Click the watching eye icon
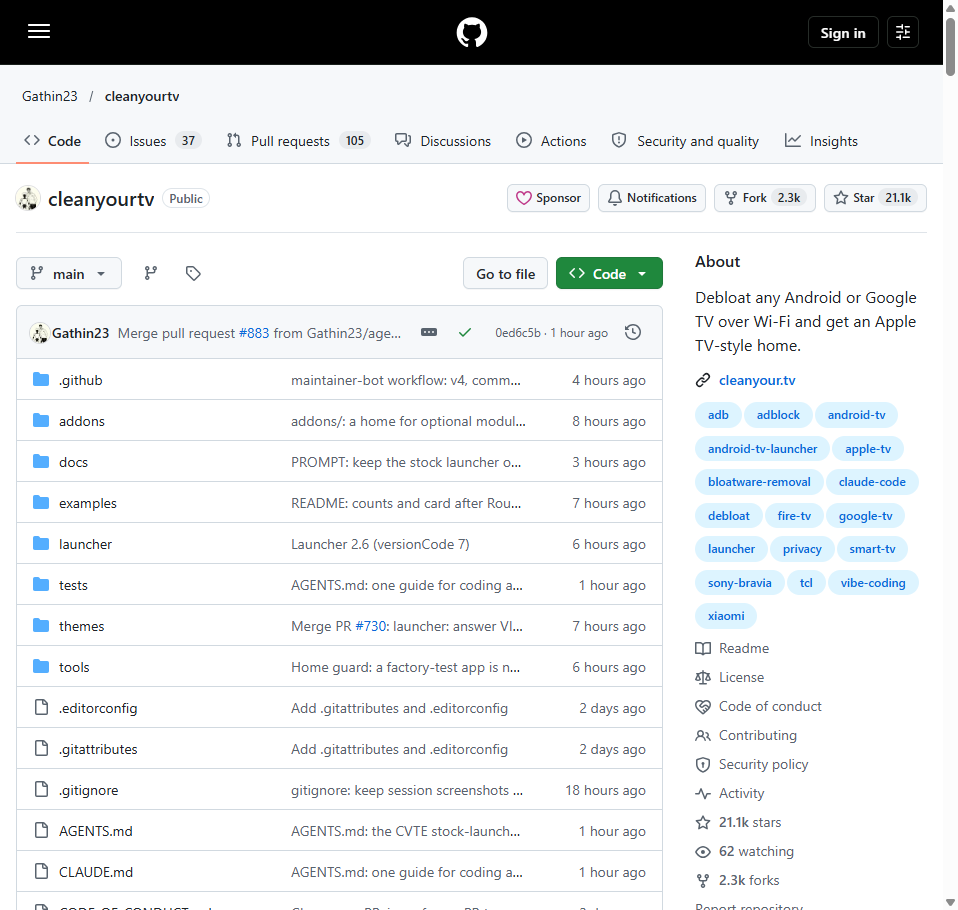The image size is (958, 910). pos(703,851)
